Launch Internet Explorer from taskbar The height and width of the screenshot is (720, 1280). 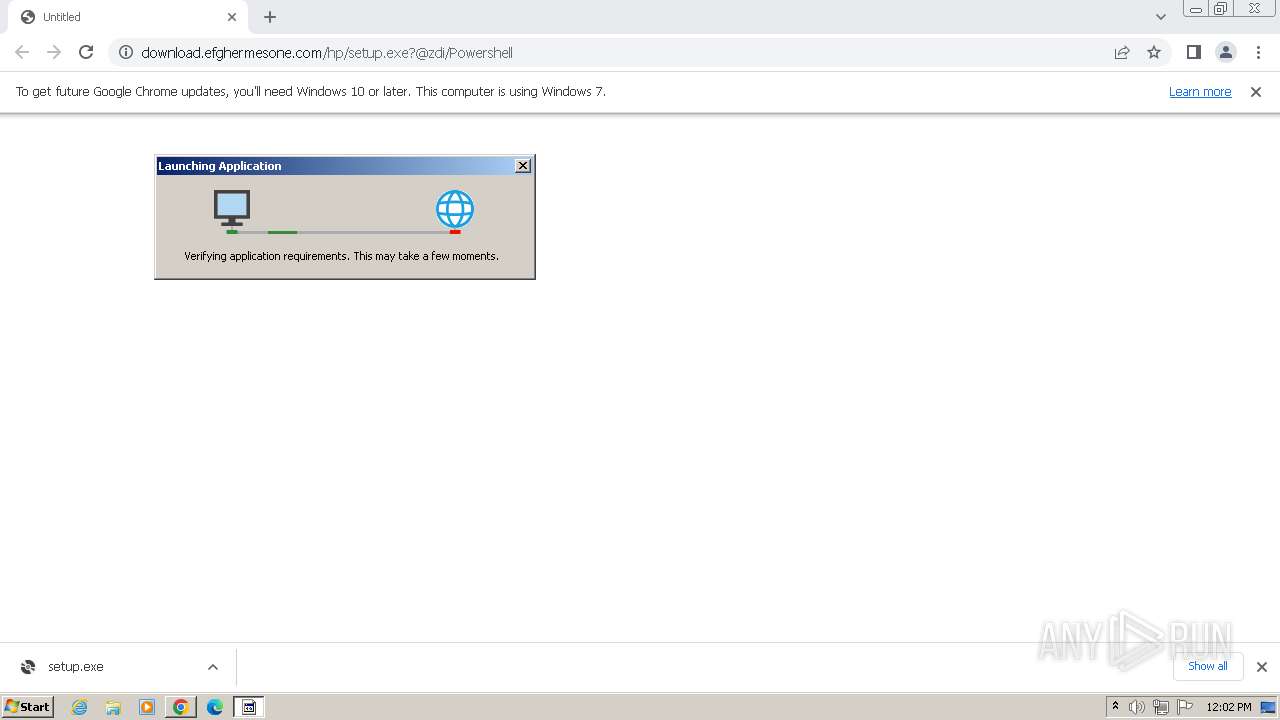[79, 707]
